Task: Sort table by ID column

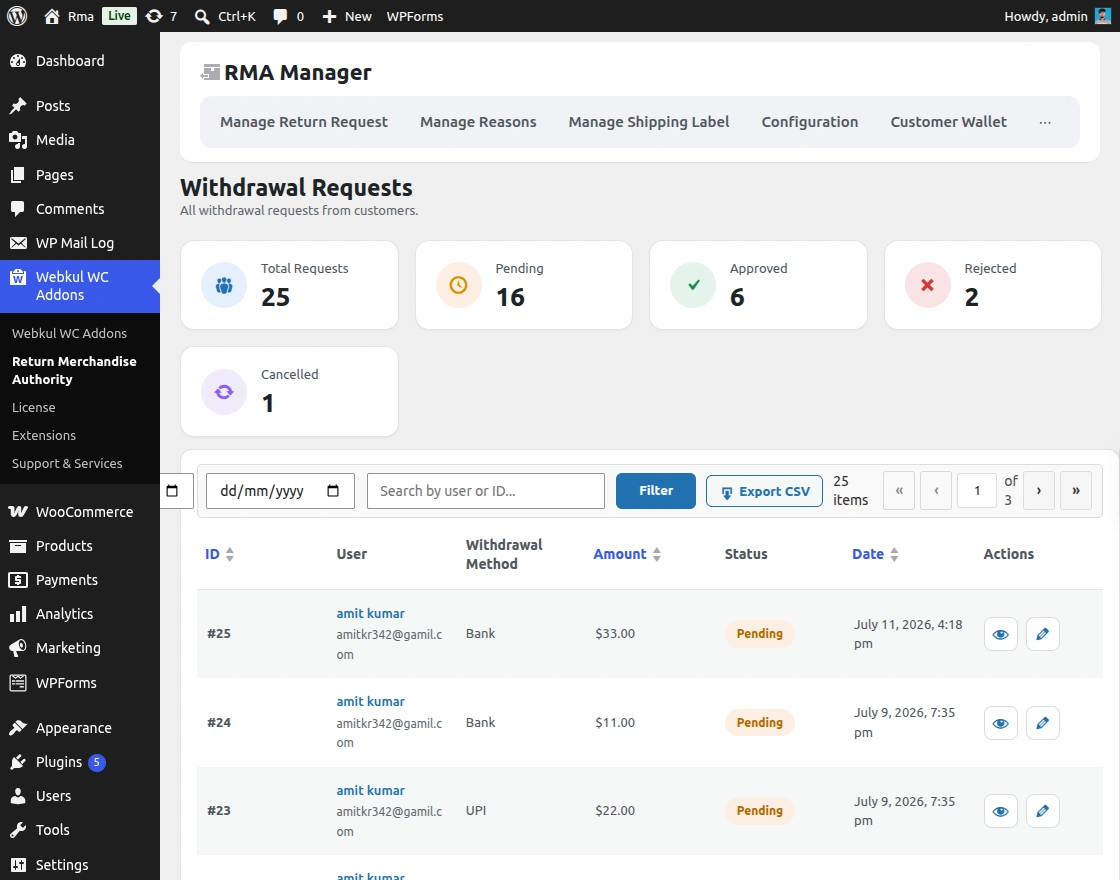Action: [219, 554]
